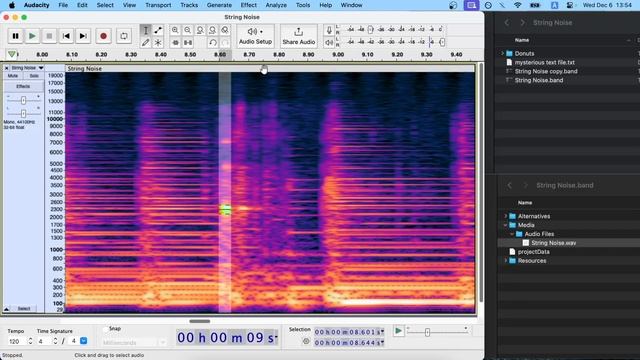Open the Tracks menu
The height and width of the screenshot is (360, 640).
(x=189, y=5)
